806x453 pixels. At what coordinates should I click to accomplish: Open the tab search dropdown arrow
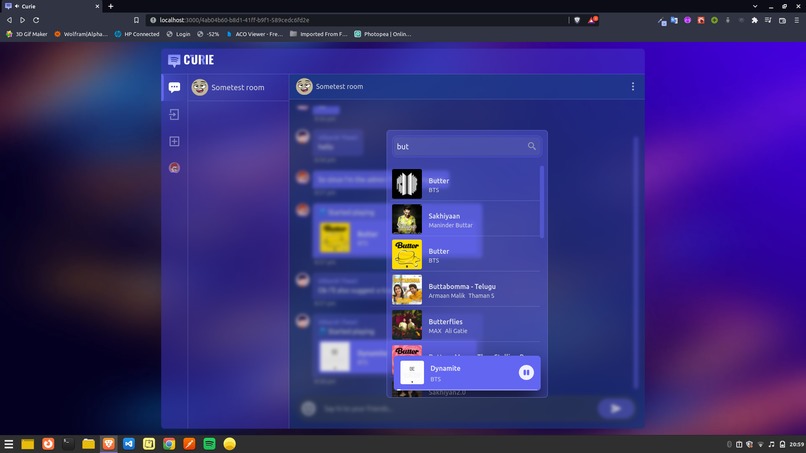point(755,6)
